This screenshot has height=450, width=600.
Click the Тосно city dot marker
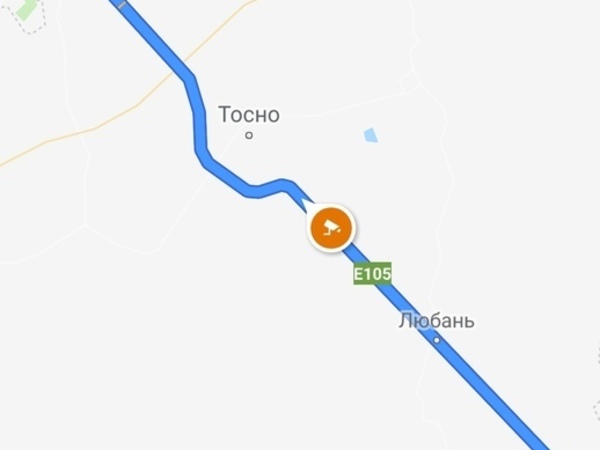249,135
